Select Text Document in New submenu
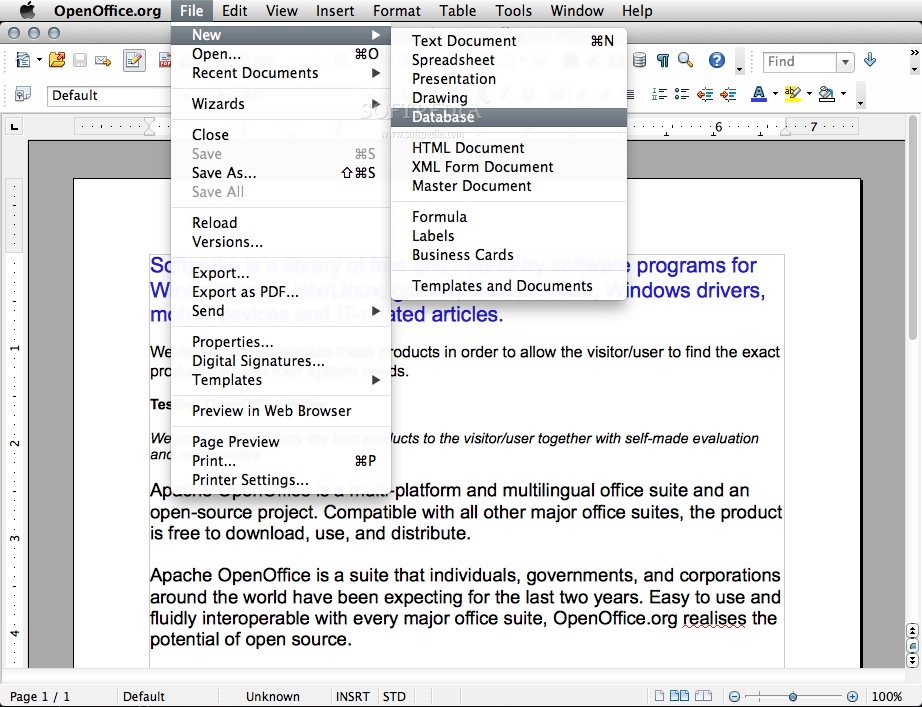Viewport: 922px width, 707px height. [x=509, y=41]
